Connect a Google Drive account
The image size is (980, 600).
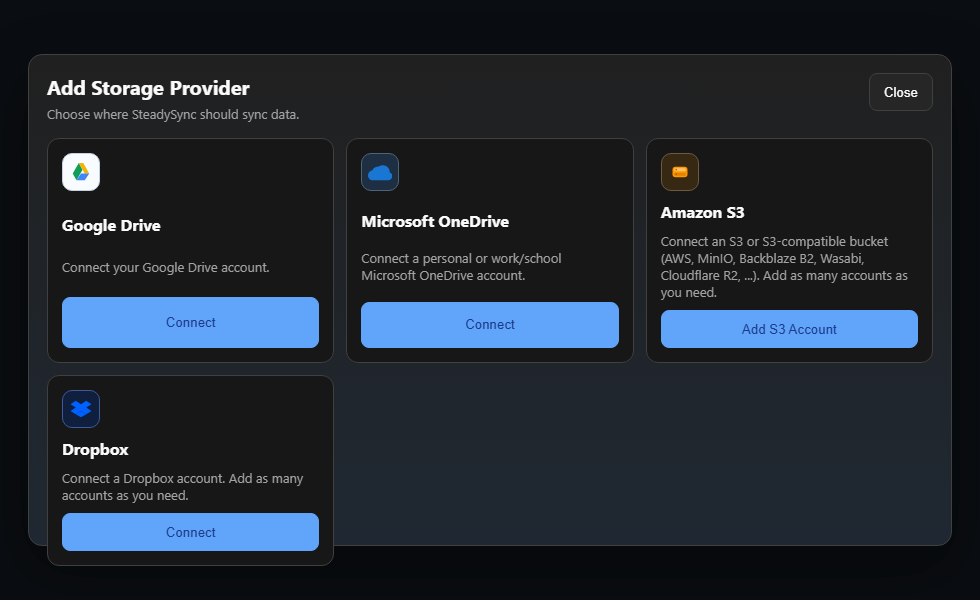click(x=190, y=322)
